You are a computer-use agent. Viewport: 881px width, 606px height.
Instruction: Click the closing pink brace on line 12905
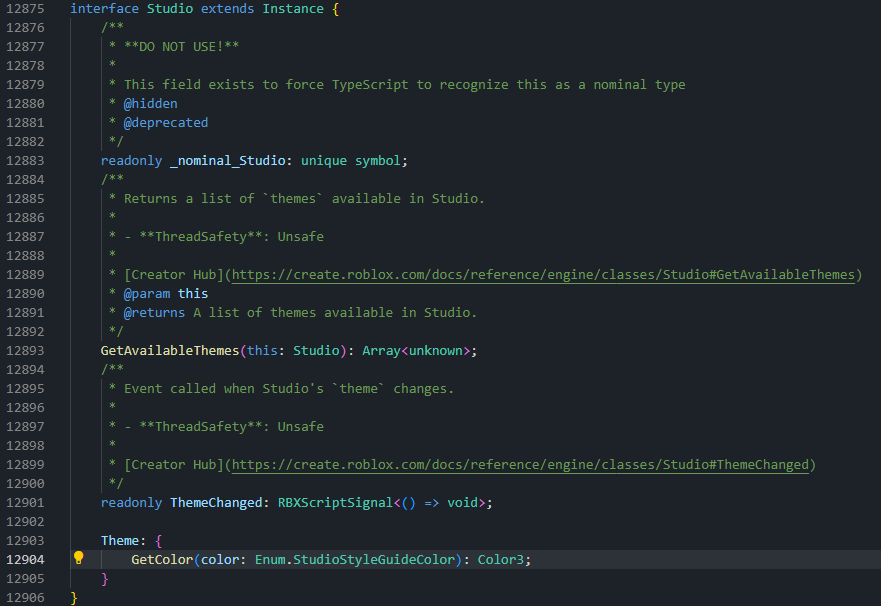[105, 578]
